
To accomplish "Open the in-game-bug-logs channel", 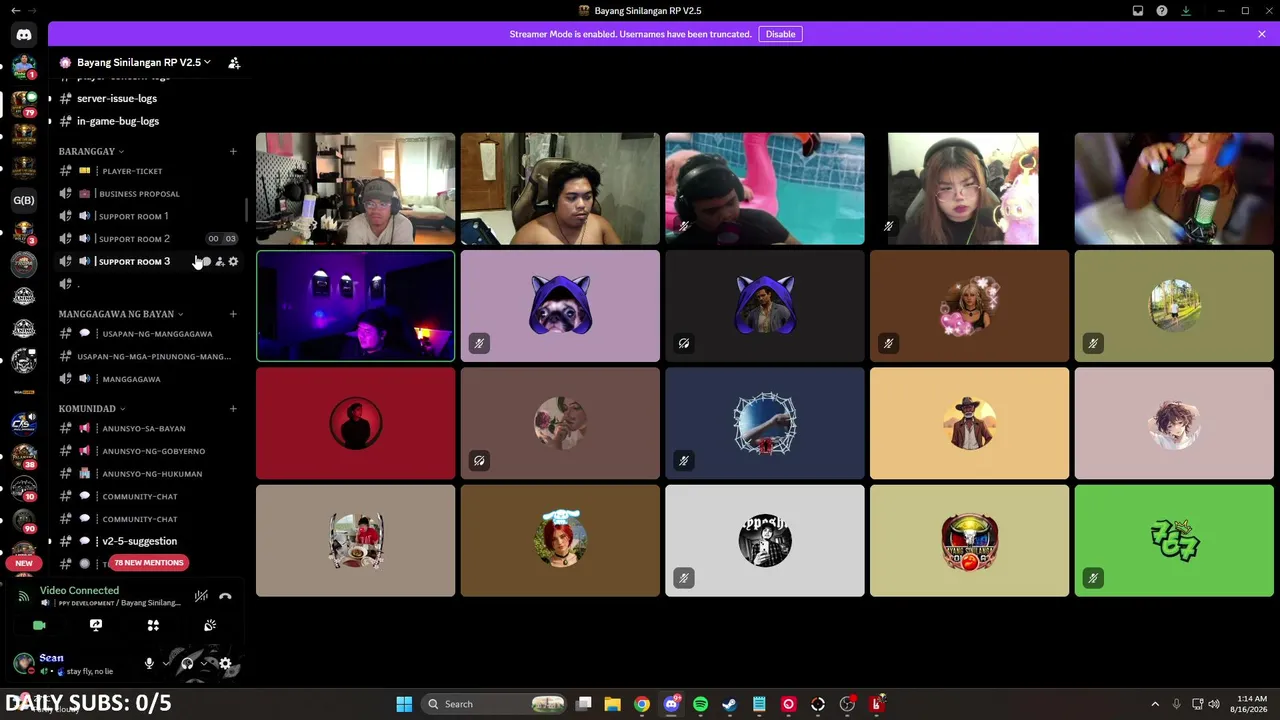I will tap(148, 121).
